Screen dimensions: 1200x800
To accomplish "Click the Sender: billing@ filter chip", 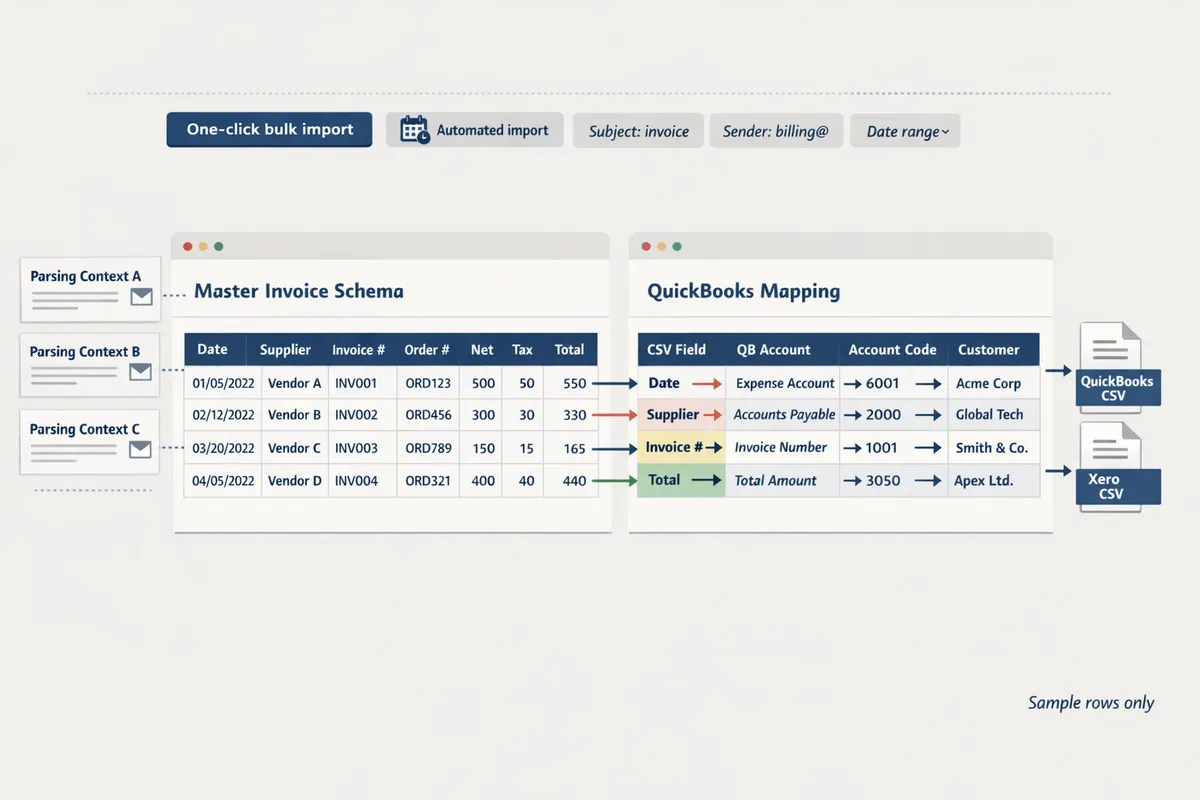I will [x=776, y=131].
